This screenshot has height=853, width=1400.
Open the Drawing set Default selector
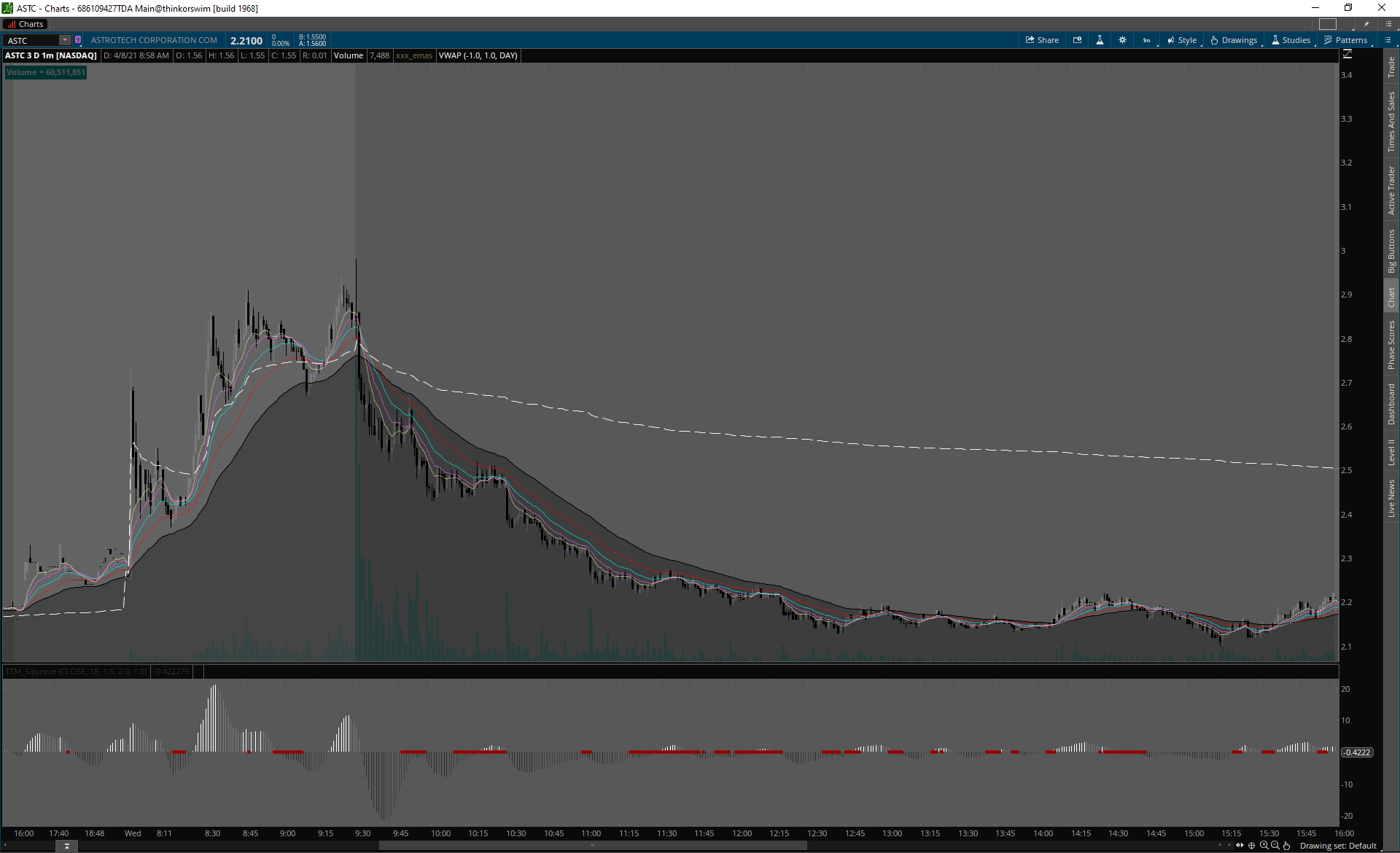(x=1338, y=846)
